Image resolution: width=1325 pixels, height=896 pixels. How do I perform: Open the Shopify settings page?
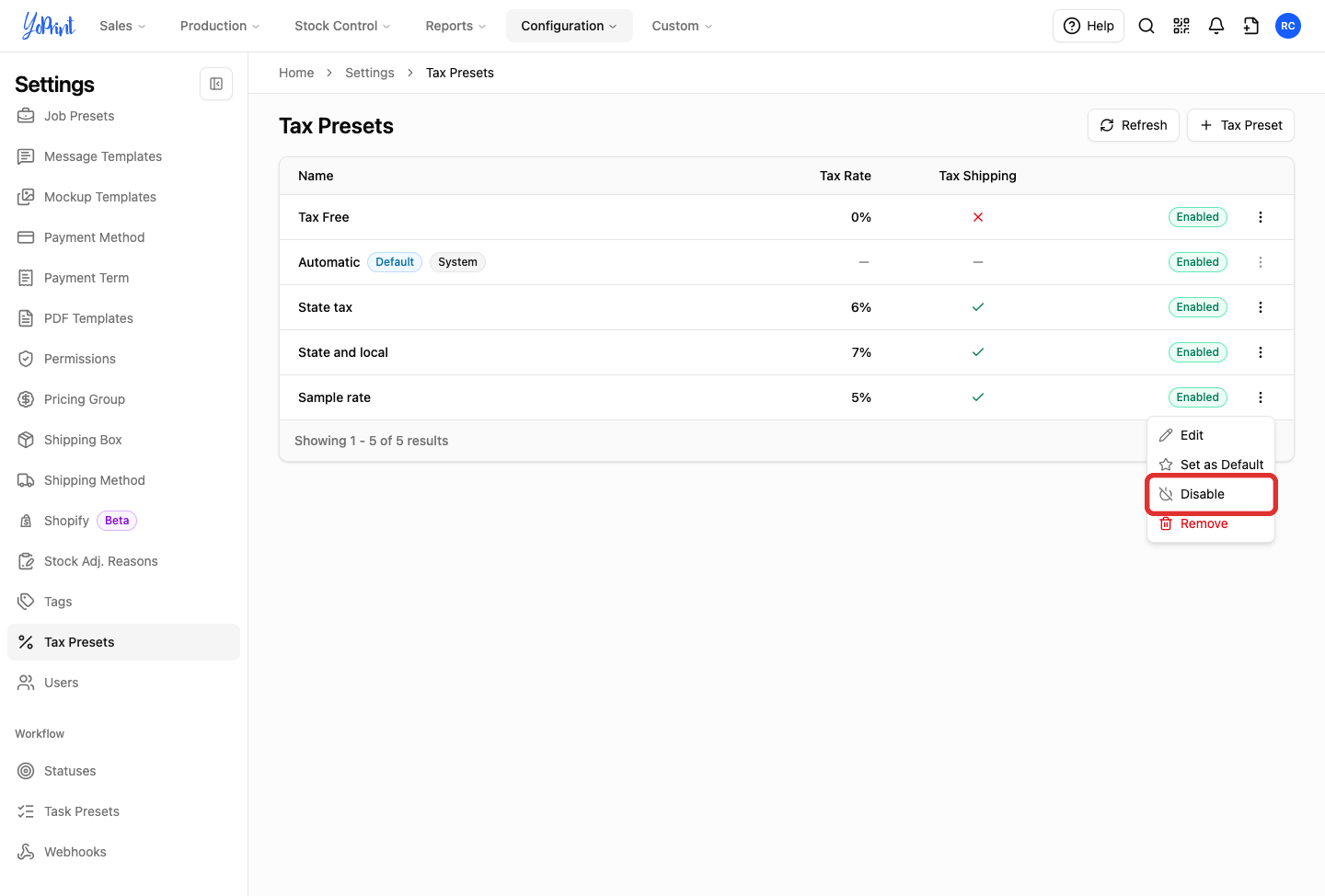click(123, 521)
